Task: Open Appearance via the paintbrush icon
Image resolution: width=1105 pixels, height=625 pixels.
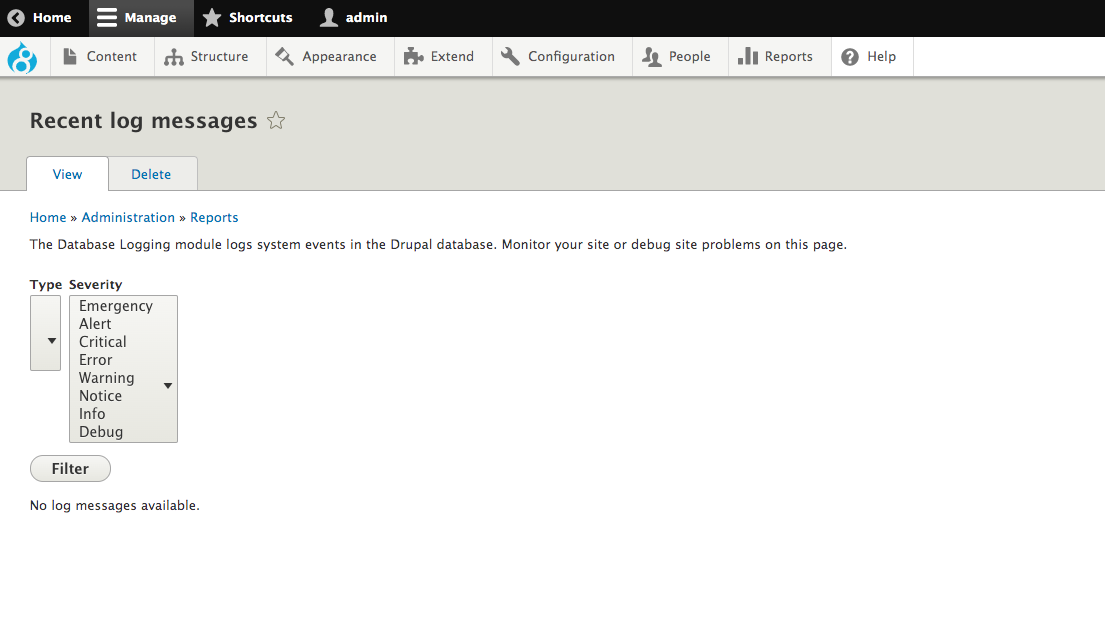Action: (285, 56)
